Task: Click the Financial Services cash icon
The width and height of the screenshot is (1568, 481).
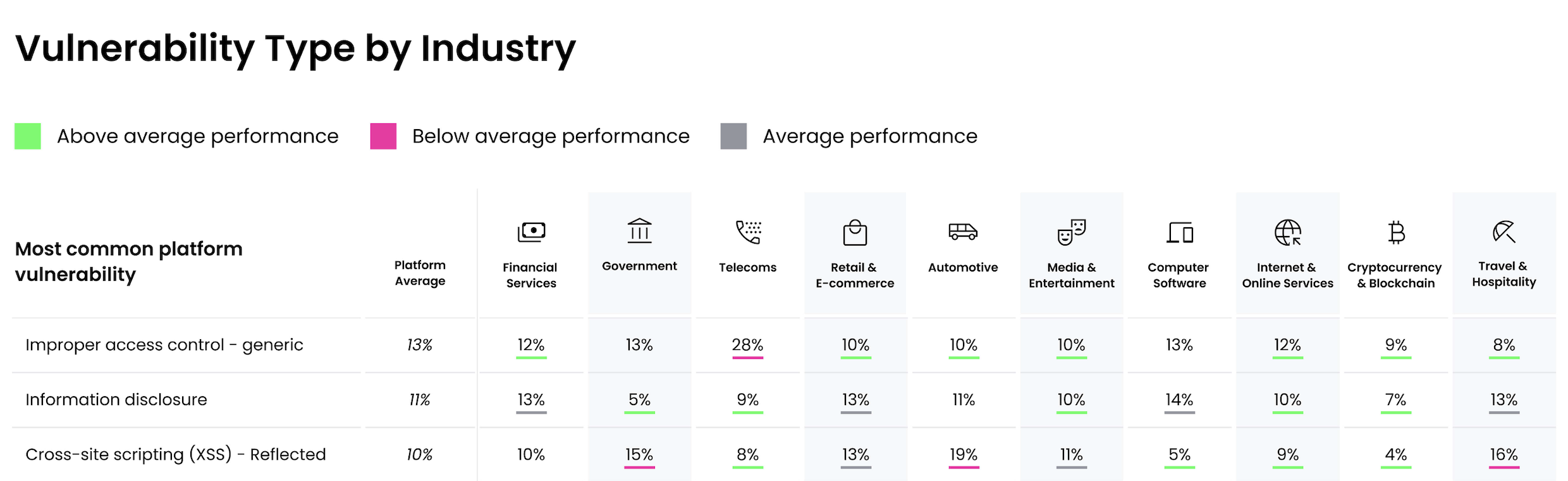Action: (x=531, y=232)
